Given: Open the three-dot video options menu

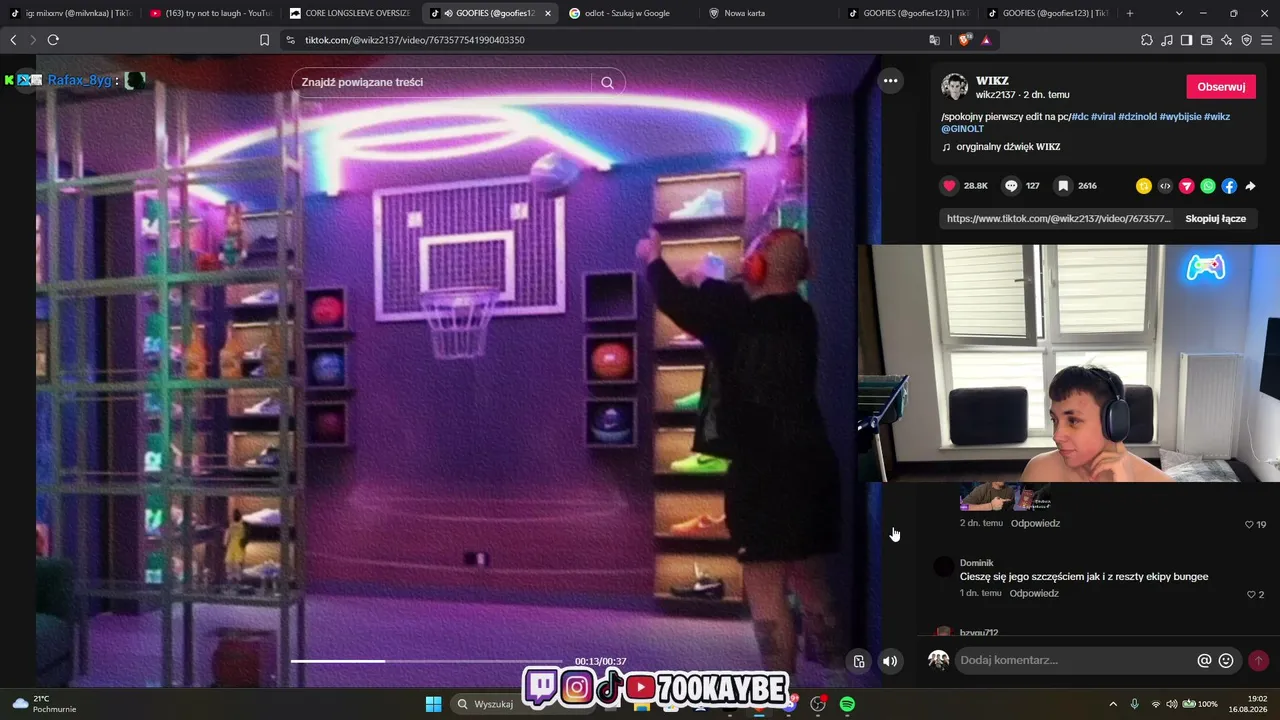Looking at the screenshot, I should [x=890, y=81].
